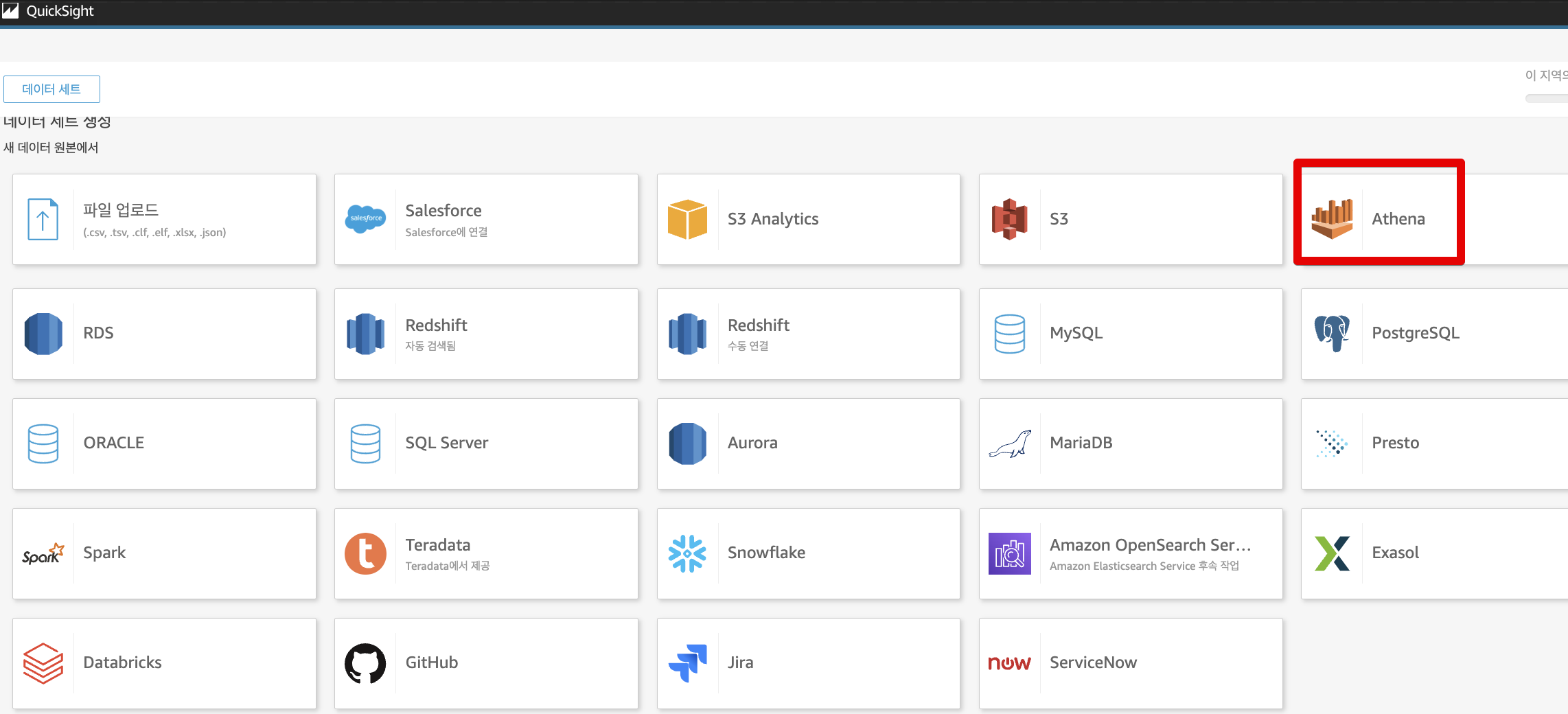The image size is (1568, 714).
Task: Click the MariaDB label text
Action: (x=1081, y=443)
